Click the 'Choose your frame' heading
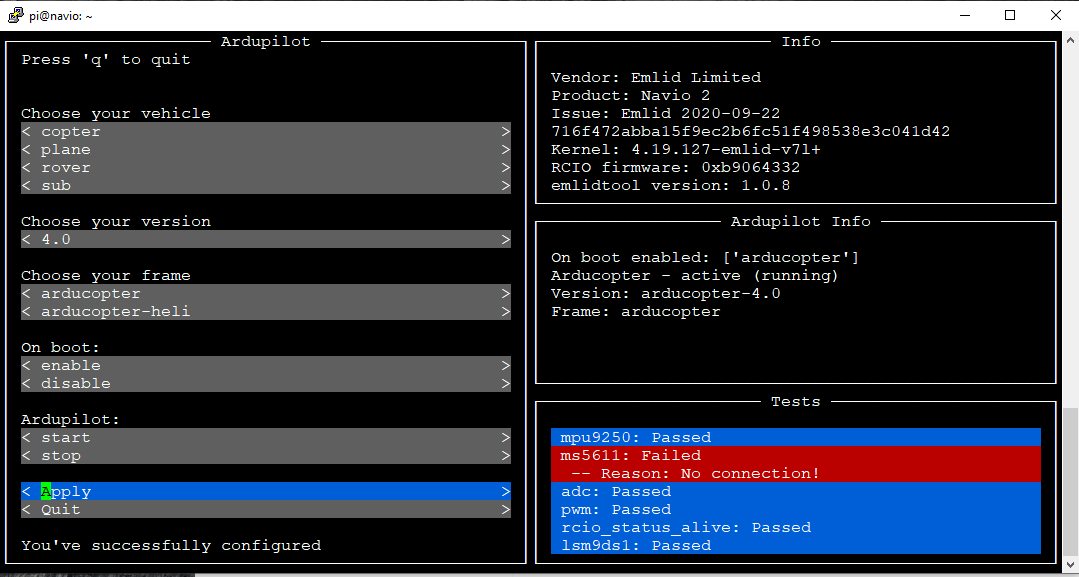This screenshot has height=577, width=1079. (105, 275)
